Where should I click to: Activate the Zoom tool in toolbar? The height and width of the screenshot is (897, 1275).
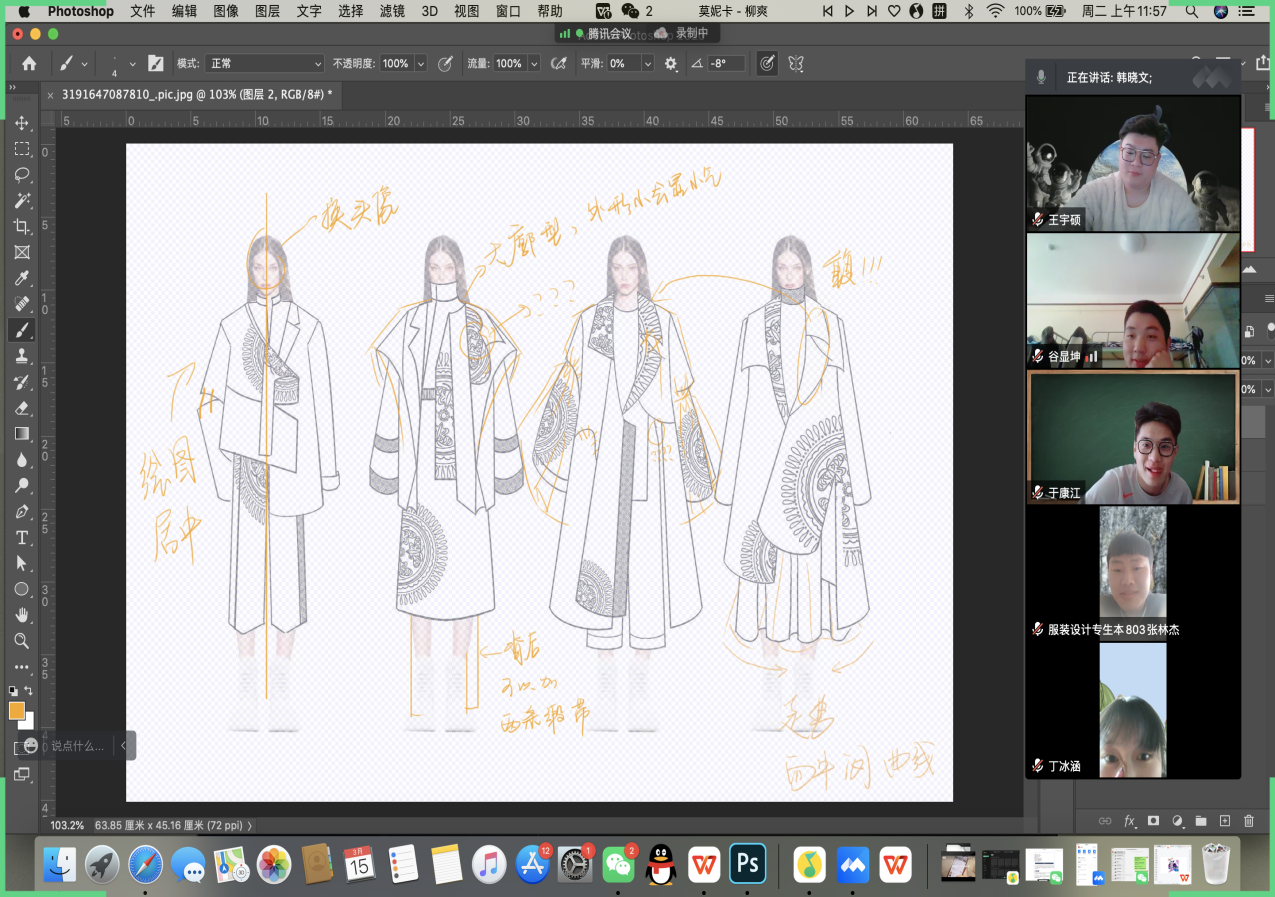pos(22,641)
